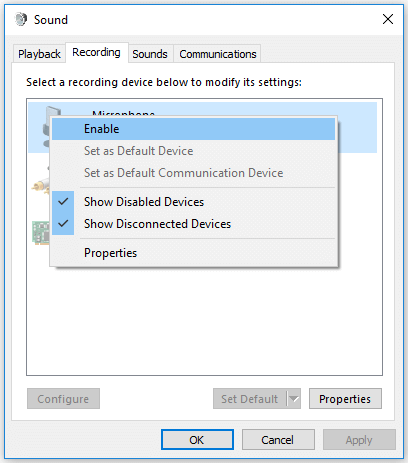This screenshot has width=408, height=463.
Task: Expand the Set Default dropdown arrow
Action: pyautogui.click(x=294, y=398)
